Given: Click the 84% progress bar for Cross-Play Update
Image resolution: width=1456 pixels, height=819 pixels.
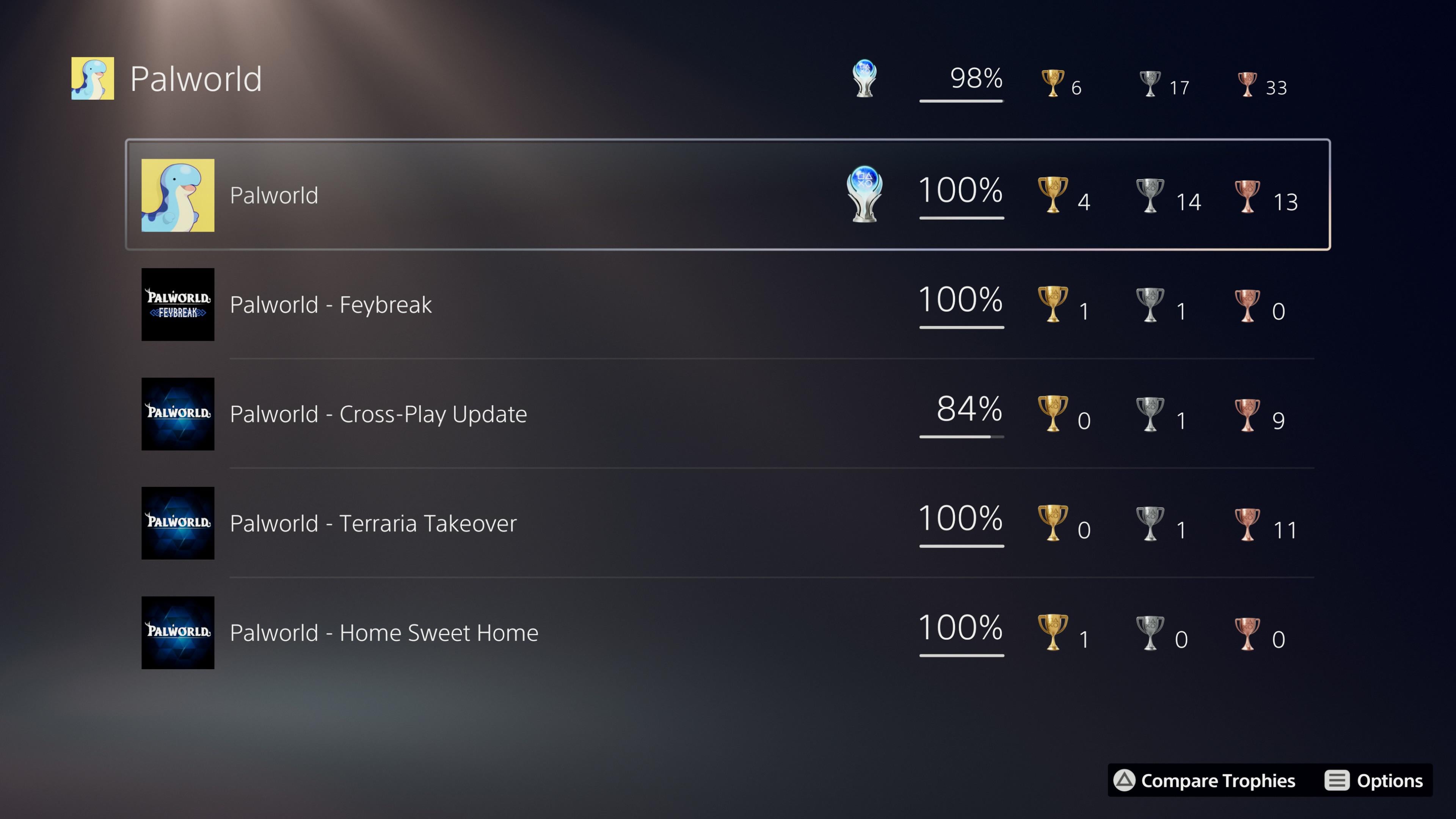Looking at the screenshot, I should [x=962, y=437].
